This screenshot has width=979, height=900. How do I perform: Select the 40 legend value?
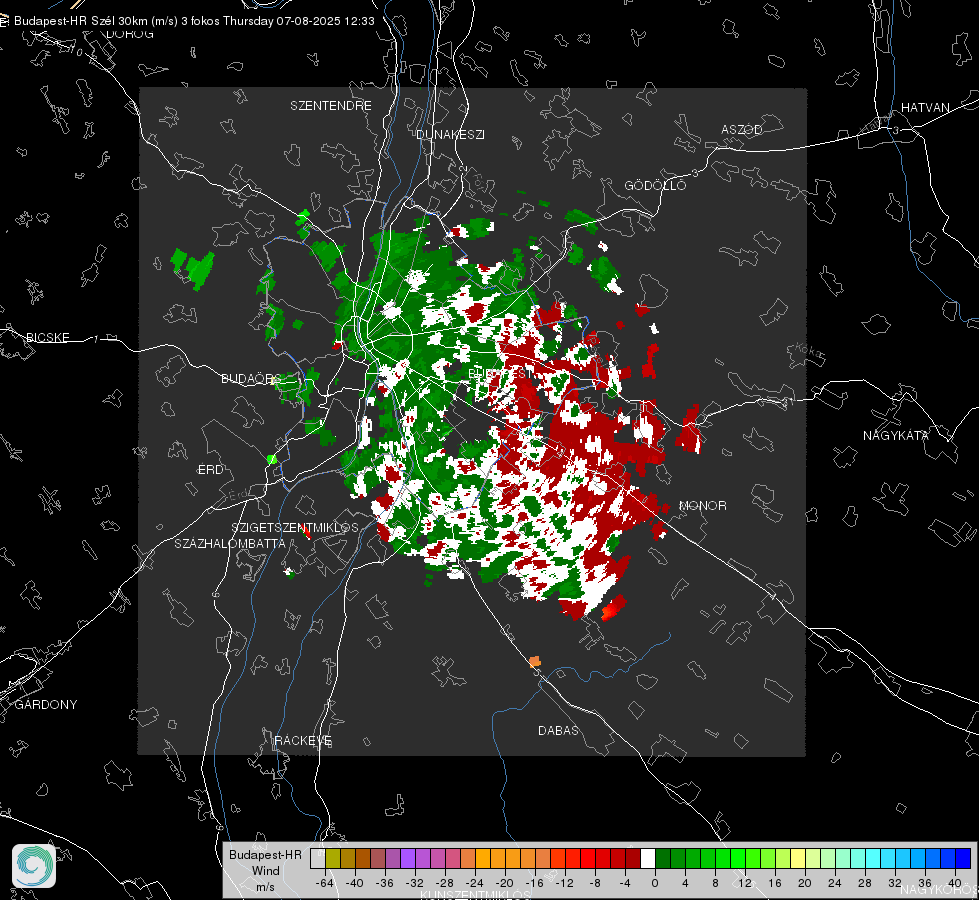pyautogui.click(x=955, y=883)
